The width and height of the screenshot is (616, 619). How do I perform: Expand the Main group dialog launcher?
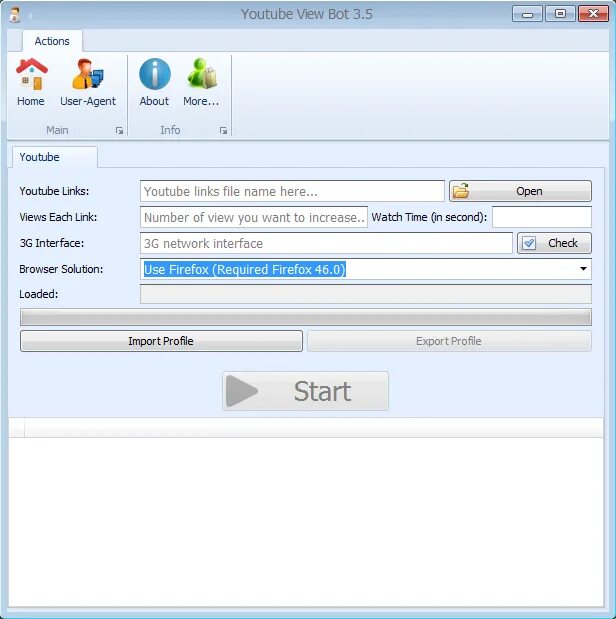(x=119, y=130)
